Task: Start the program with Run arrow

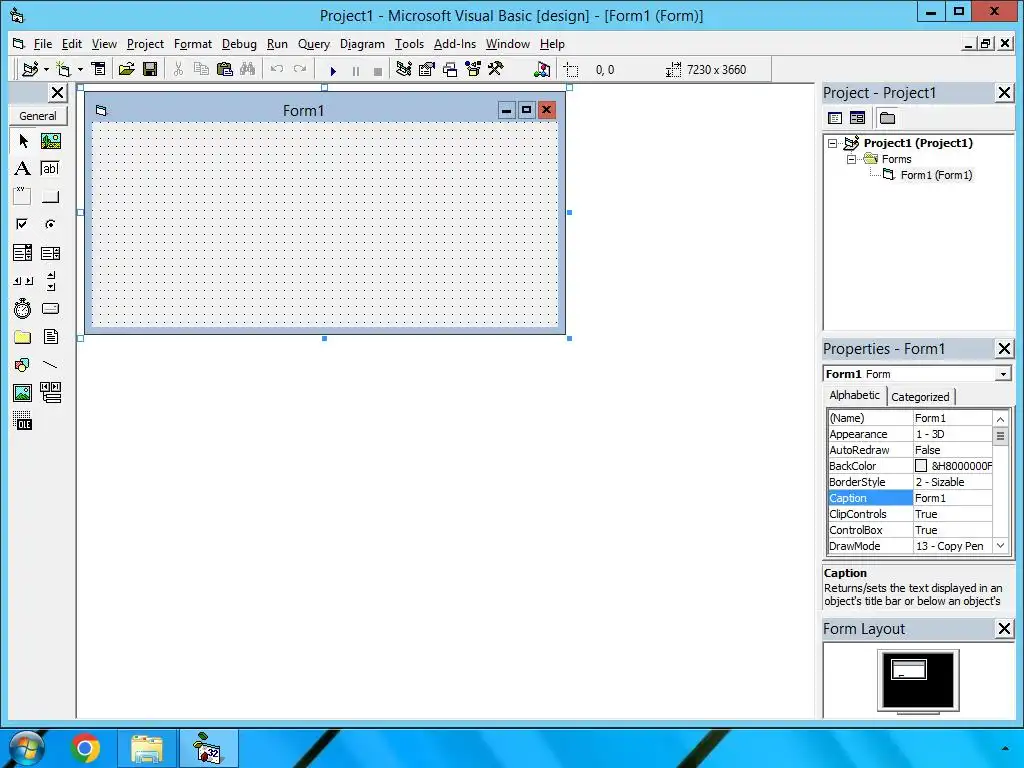Action: point(333,71)
